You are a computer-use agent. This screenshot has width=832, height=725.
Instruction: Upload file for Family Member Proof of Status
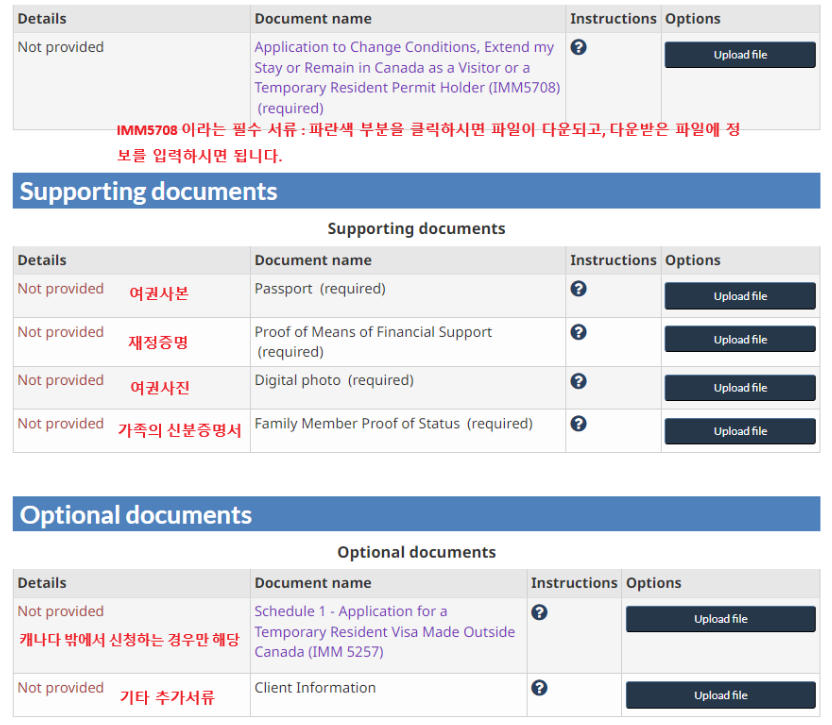click(740, 431)
